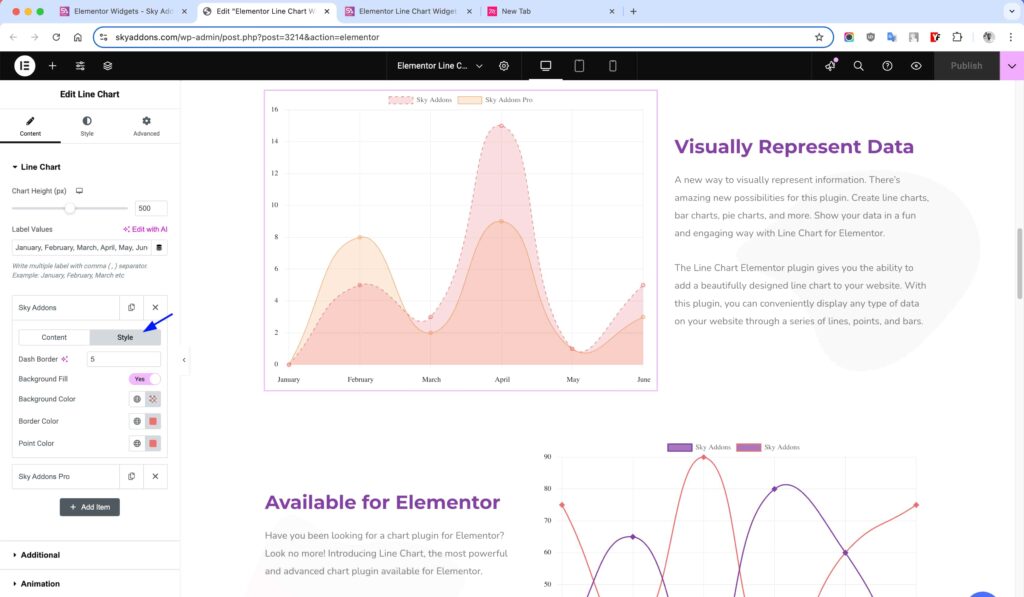
Task: Toggle Sky Addons legend in first chart
Action: (x=420, y=100)
